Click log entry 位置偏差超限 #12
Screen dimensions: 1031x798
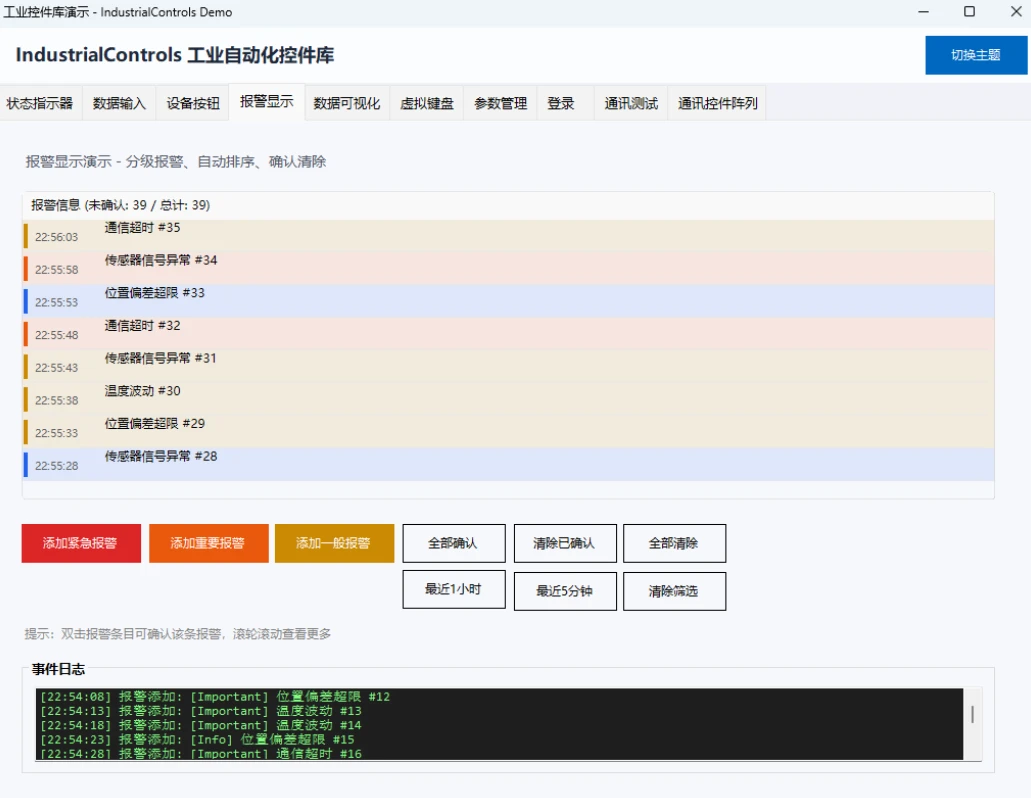(x=215, y=697)
